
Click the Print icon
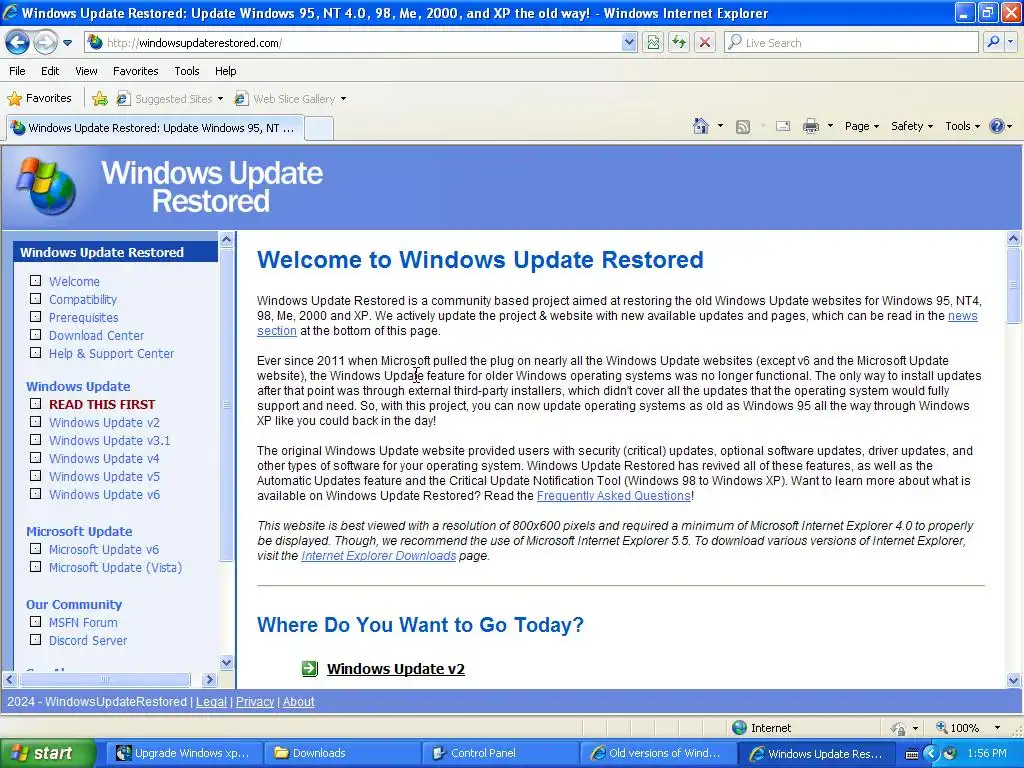[810, 126]
